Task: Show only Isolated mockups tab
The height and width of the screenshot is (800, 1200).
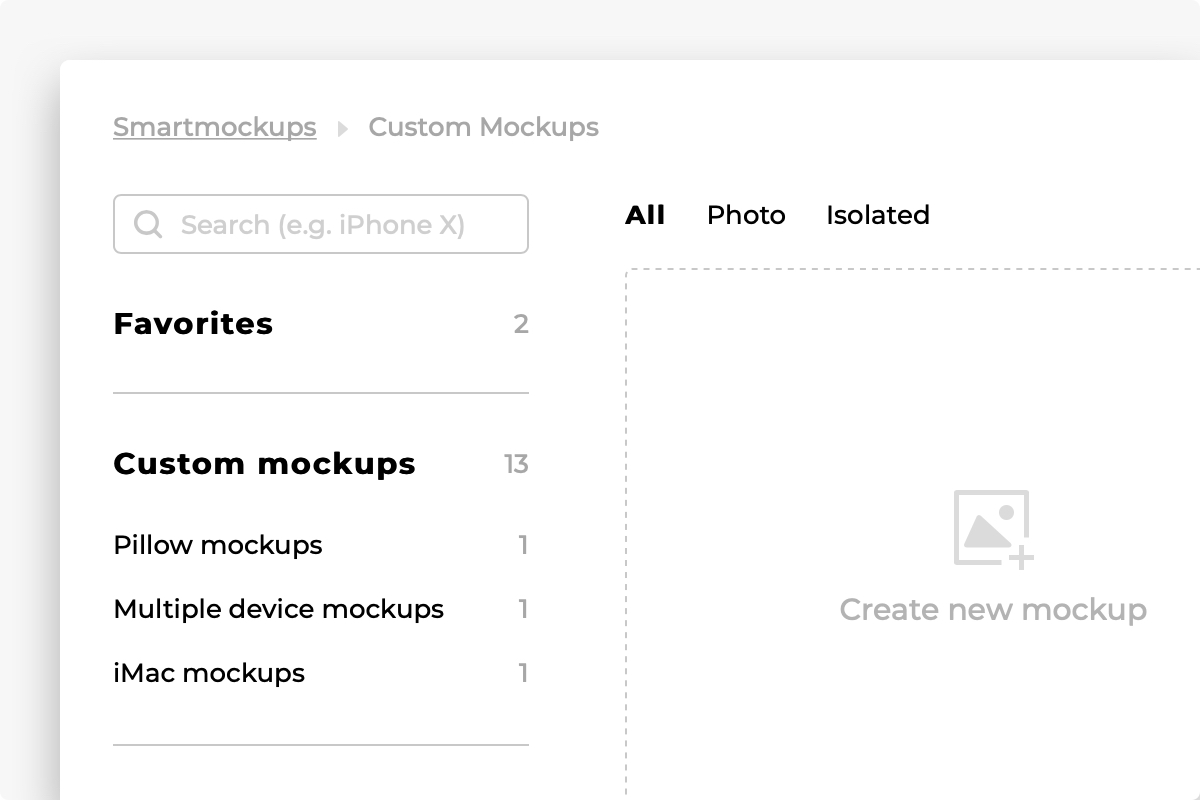Action: point(877,215)
